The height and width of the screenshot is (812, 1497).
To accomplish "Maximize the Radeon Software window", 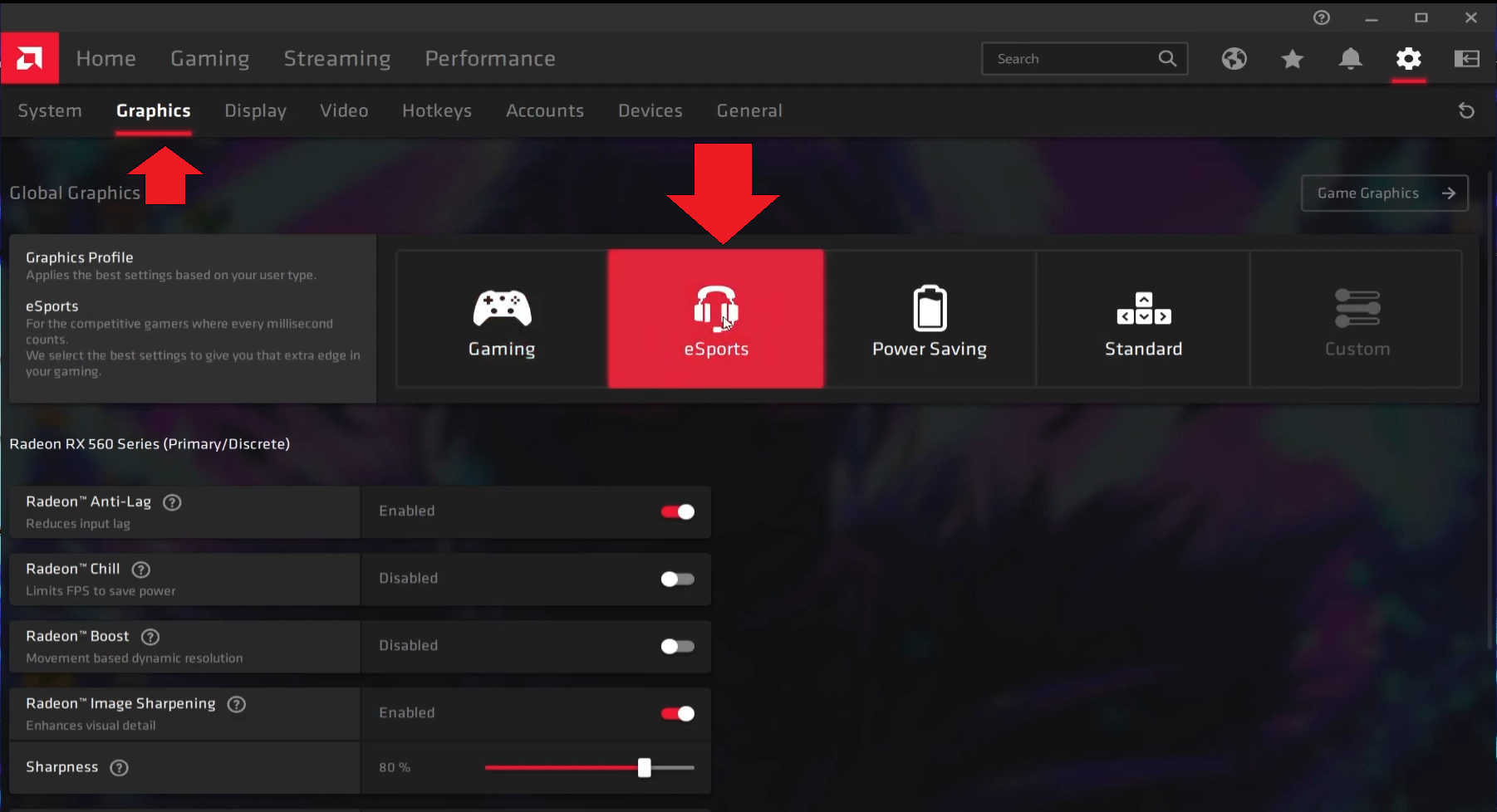I will (x=1421, y=17).
